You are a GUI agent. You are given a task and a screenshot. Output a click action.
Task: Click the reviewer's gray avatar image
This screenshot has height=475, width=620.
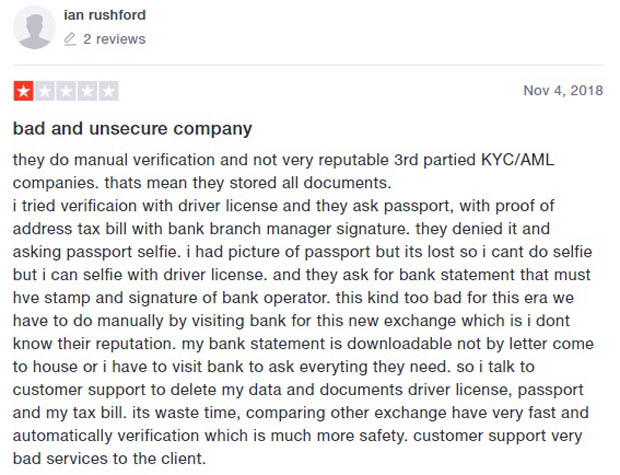[35, 27]
